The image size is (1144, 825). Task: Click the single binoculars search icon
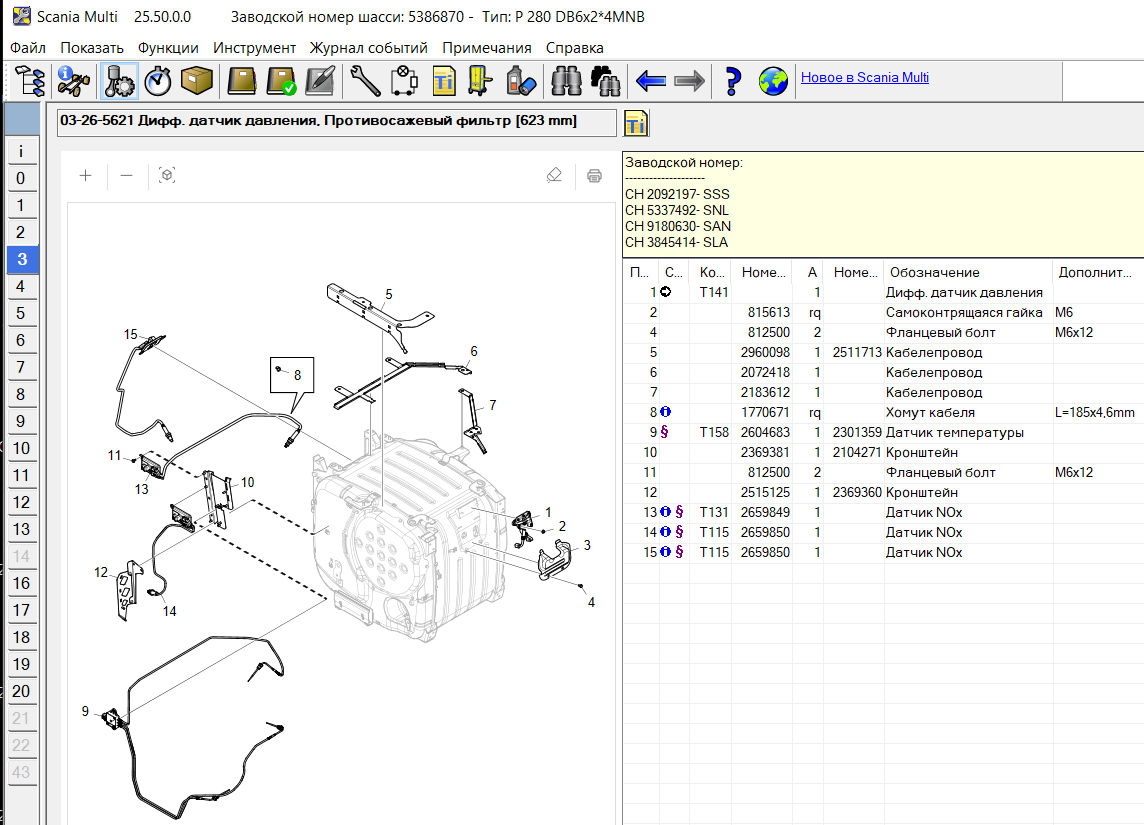565,80
